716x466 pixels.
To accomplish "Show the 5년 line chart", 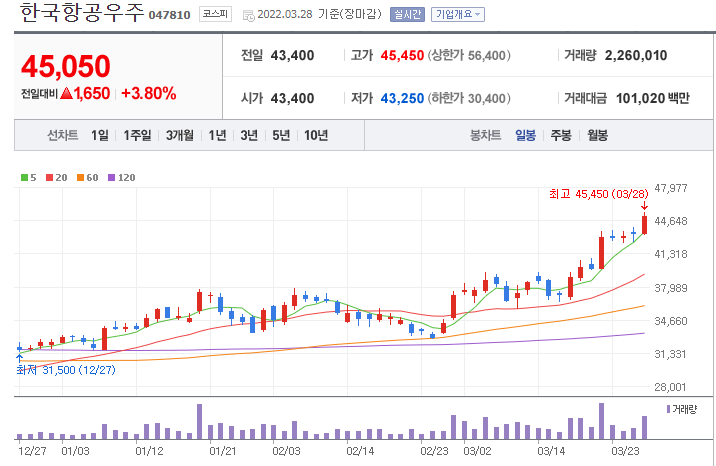I will pos(281,135).
